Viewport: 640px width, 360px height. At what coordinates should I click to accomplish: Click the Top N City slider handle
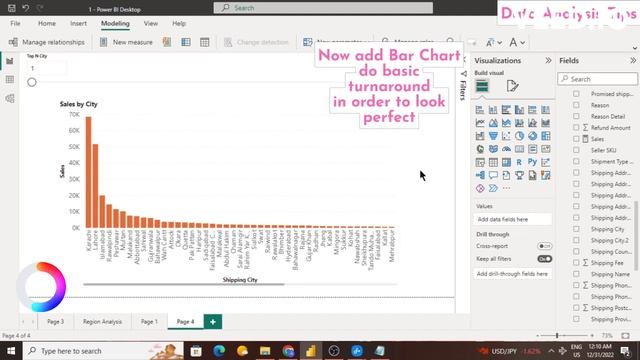click(32, 82)
